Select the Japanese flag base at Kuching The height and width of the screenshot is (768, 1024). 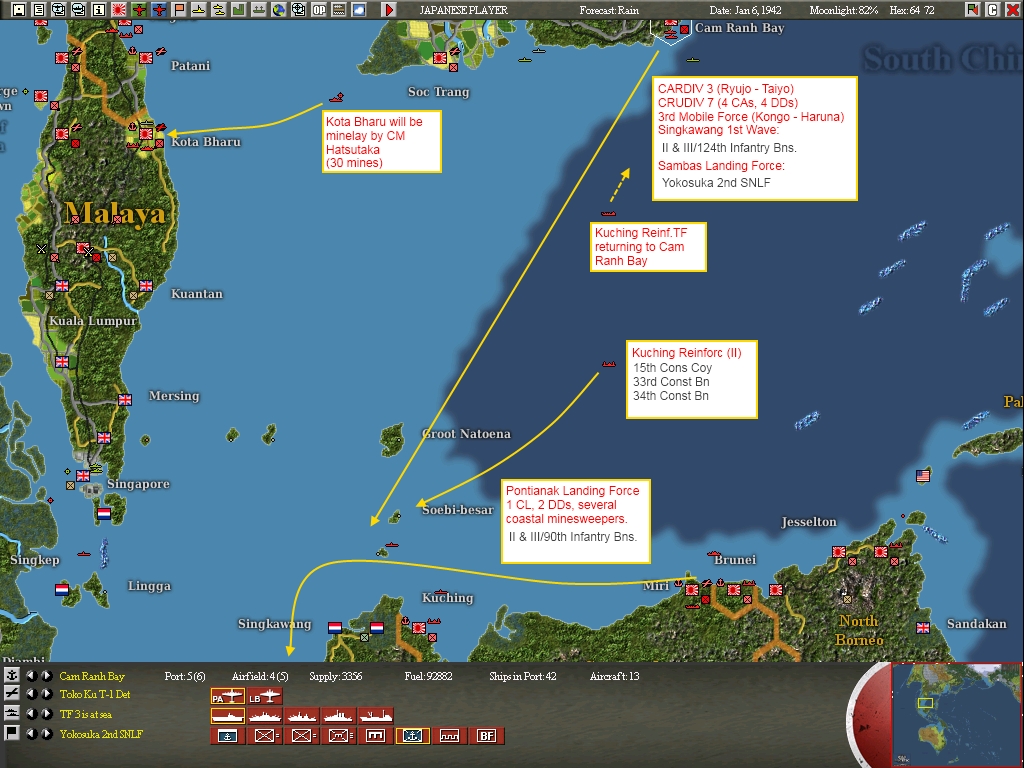point(419,628)
